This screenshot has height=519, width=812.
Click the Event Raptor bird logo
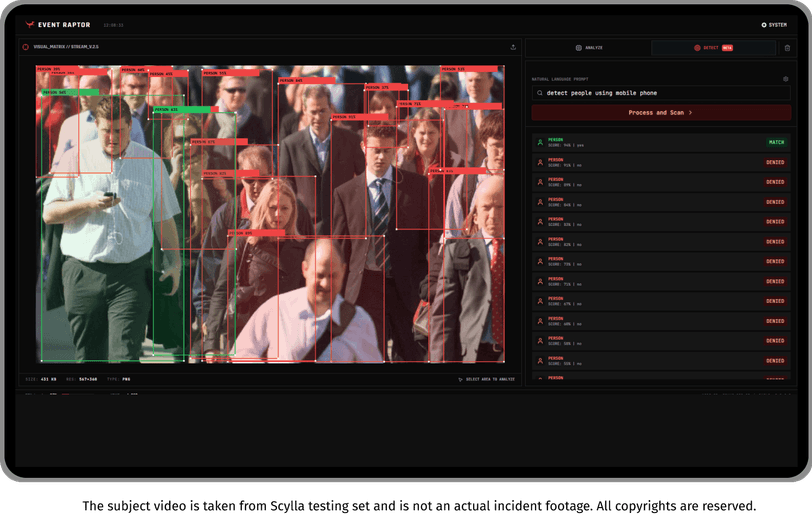click(30, 24)
